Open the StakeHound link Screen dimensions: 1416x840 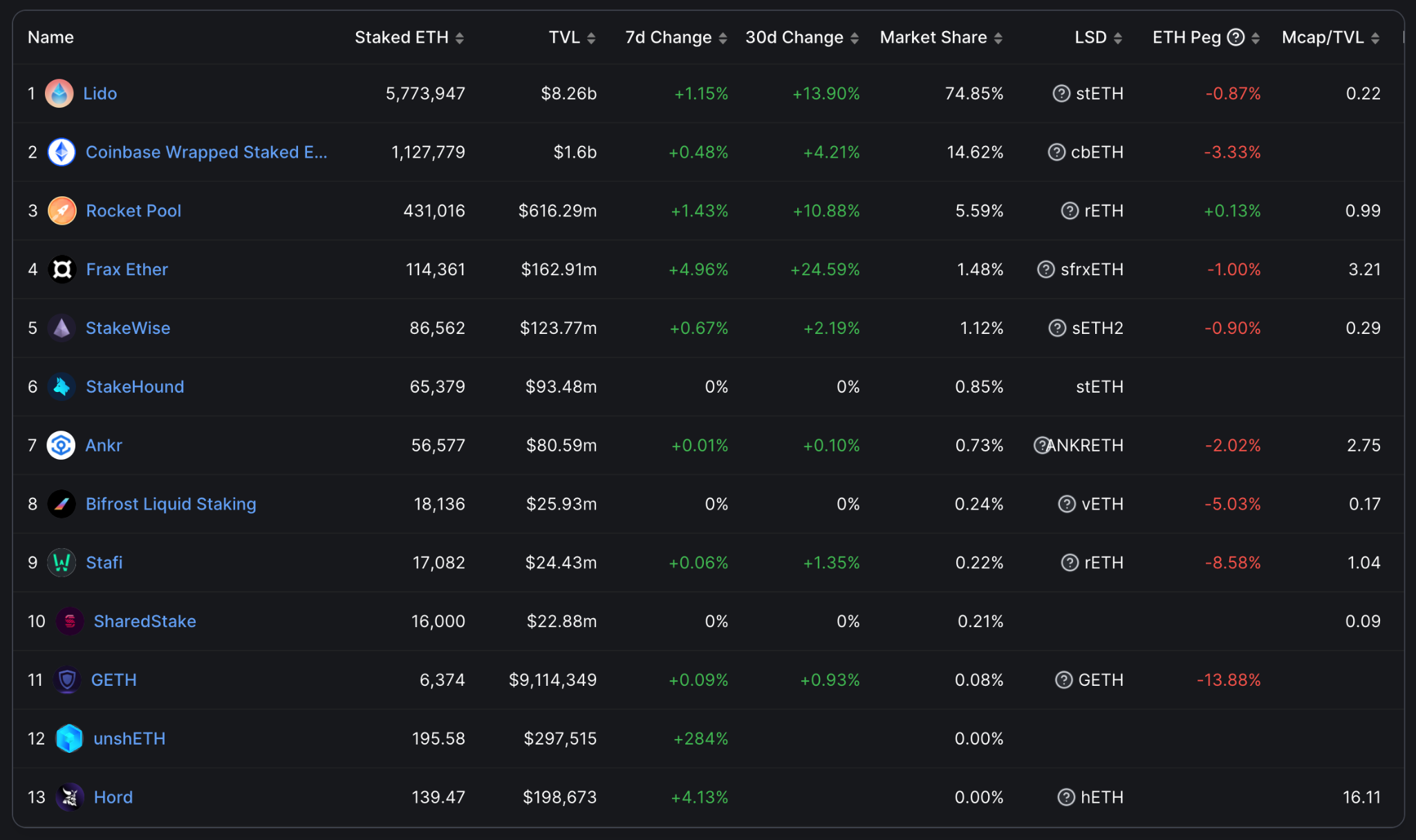pyautogui.click(x=135, y=387)
